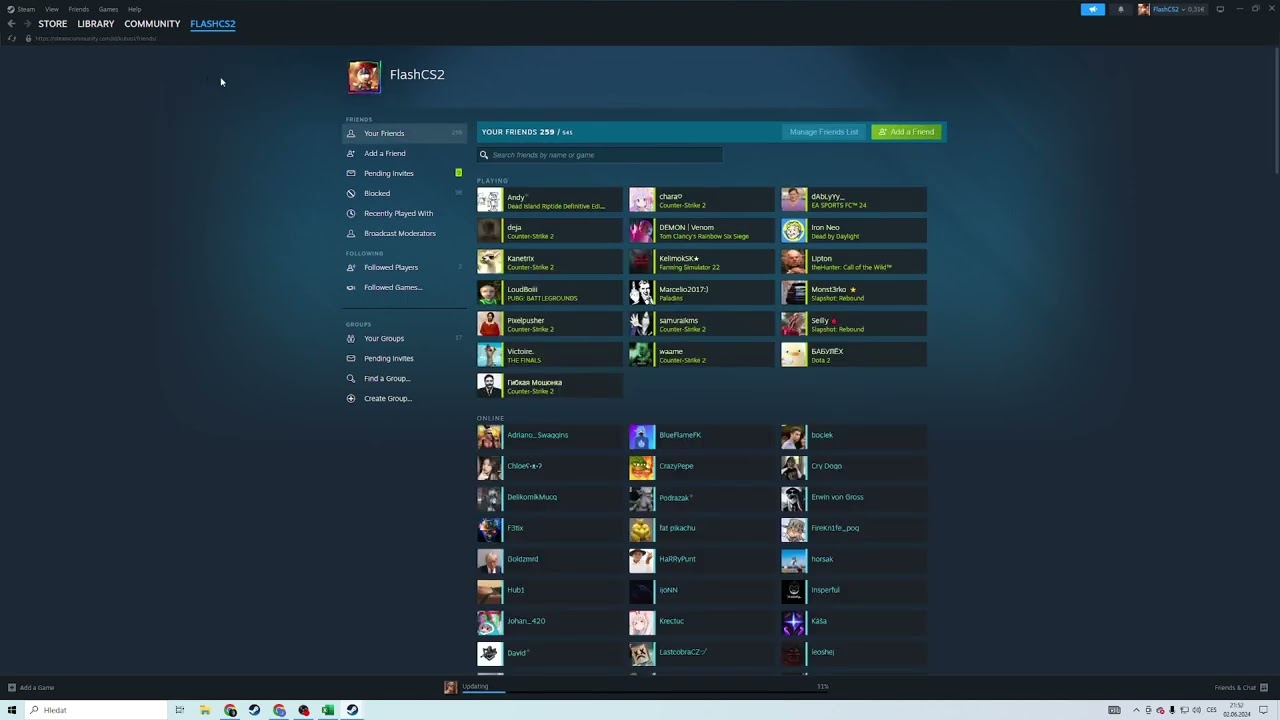Open friend Victoire playing THE FINALS
Screen dimensions: 1280x720
click(x=549, y=356)
